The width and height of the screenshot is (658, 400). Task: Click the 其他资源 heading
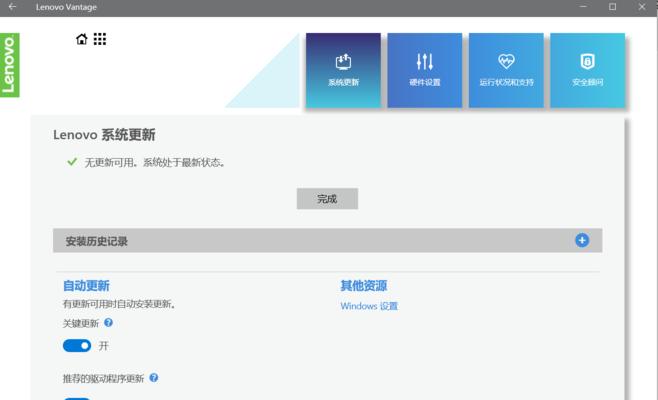(x=363, y=286)
